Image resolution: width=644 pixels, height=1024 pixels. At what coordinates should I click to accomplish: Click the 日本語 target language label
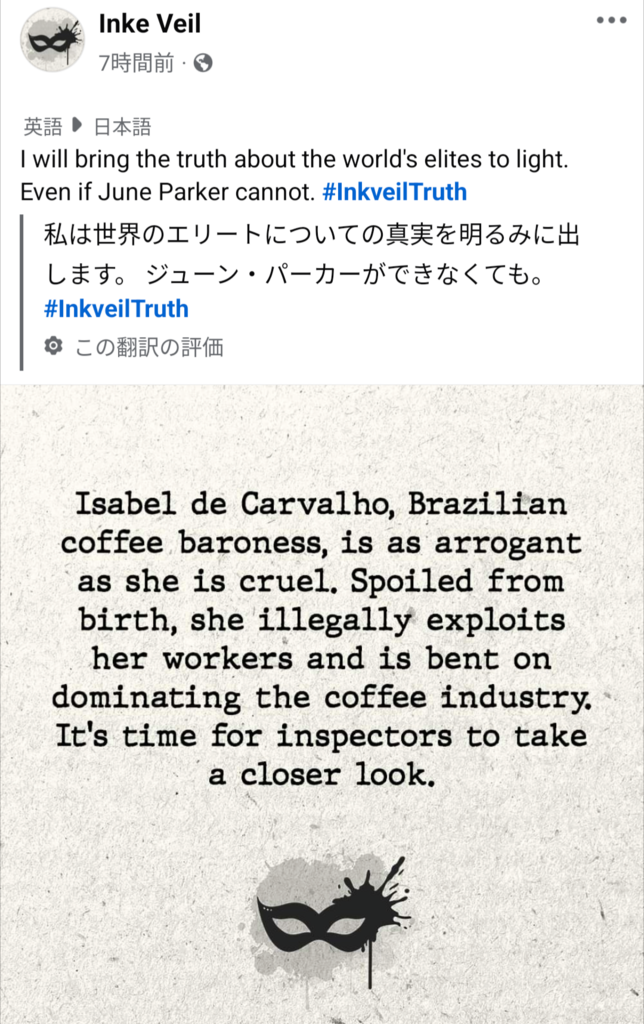point(123,126)
